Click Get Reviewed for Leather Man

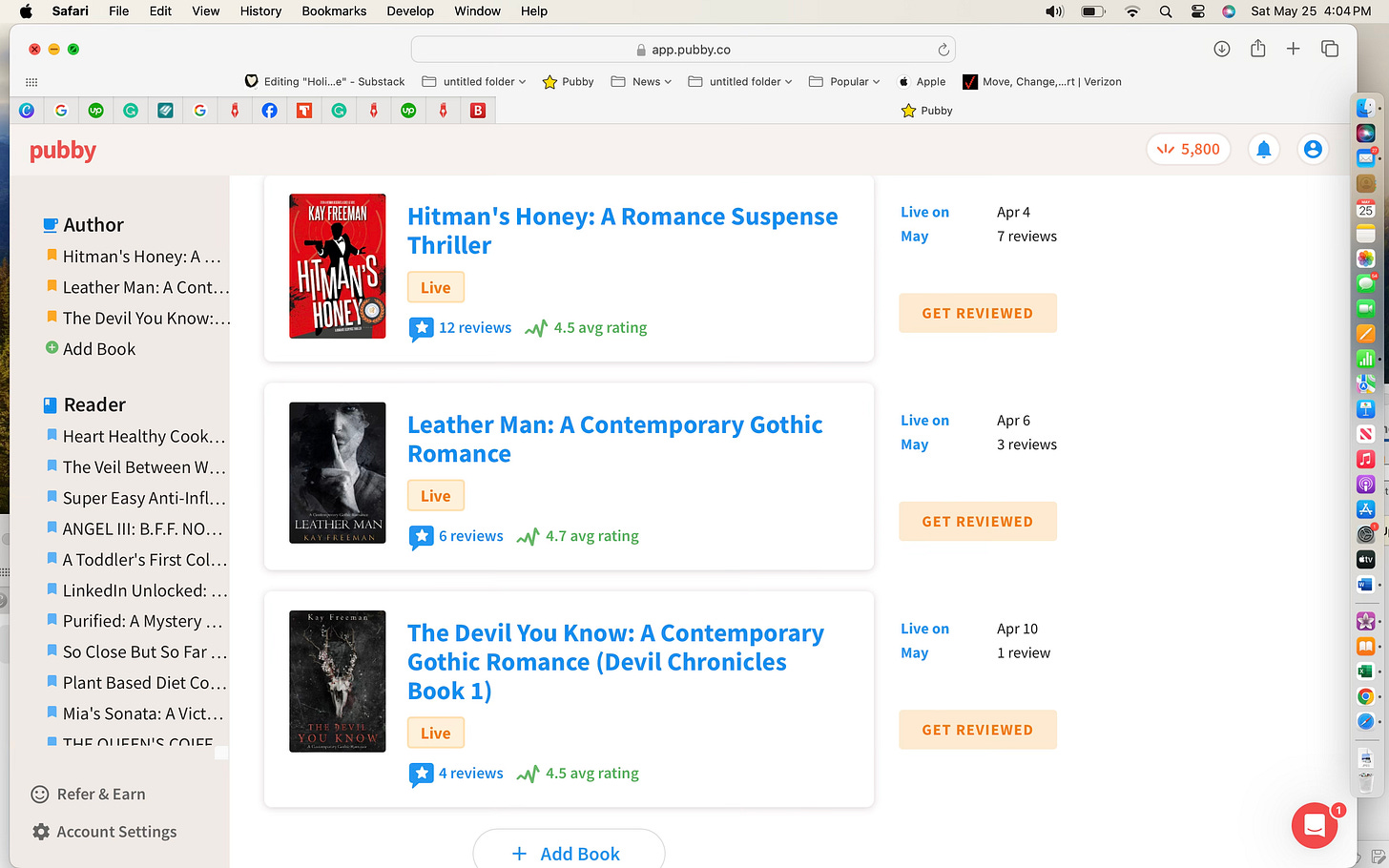tap(978, 521)
